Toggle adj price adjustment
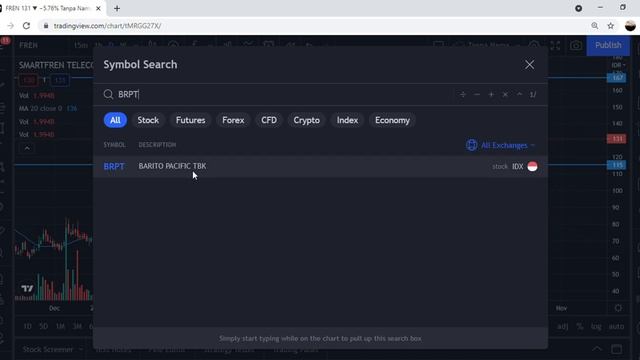This screenshot has height=360, width=640. [x=562, y=327]
